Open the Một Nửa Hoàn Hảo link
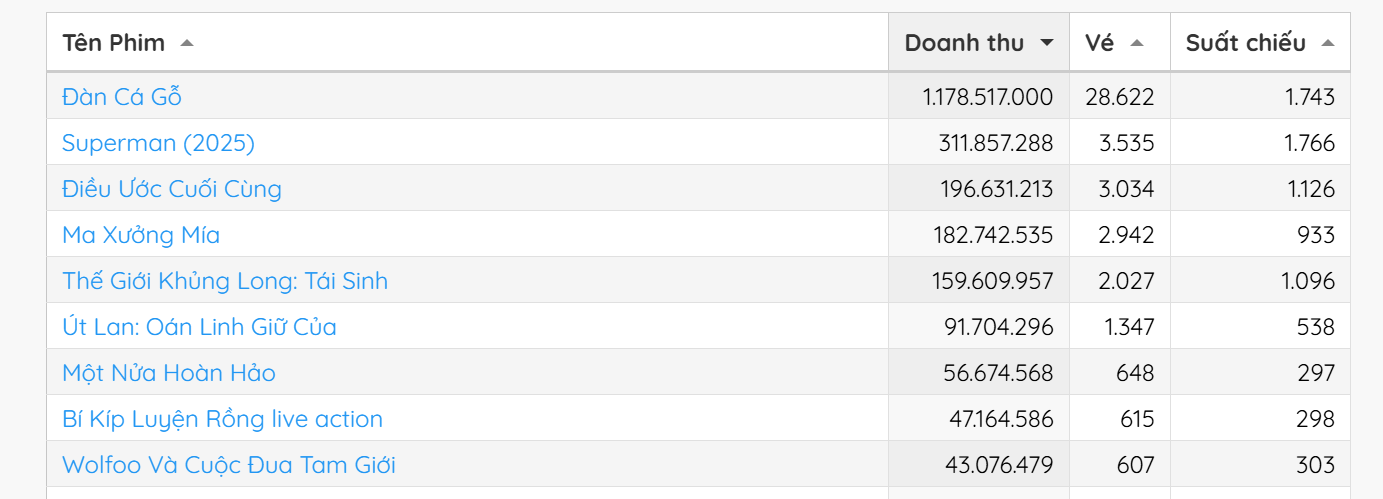Screen dimensions: 1383x499 point(169,373)
